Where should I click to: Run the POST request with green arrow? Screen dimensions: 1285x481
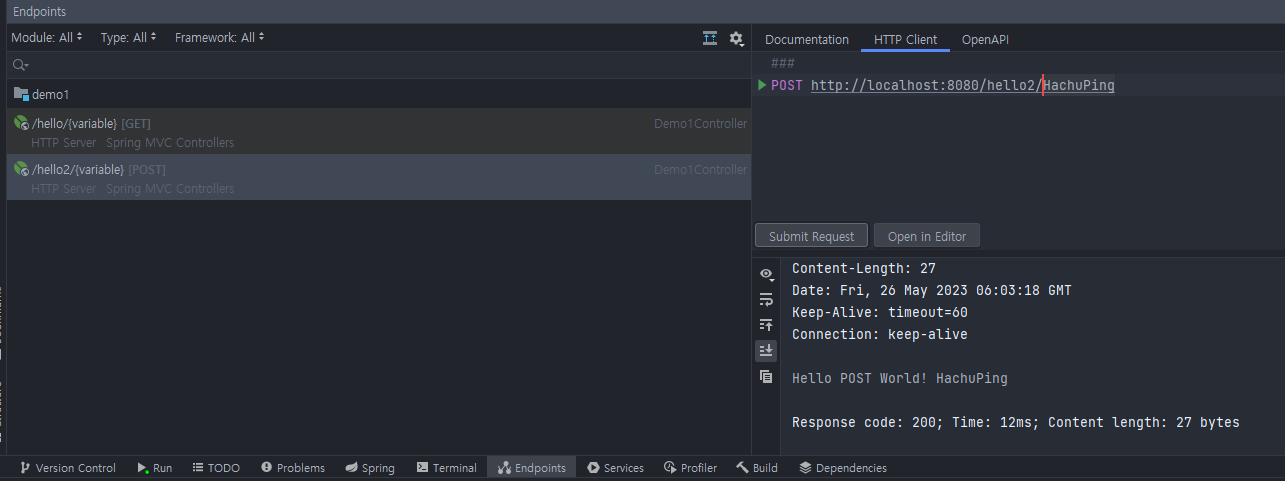point(762,85)
